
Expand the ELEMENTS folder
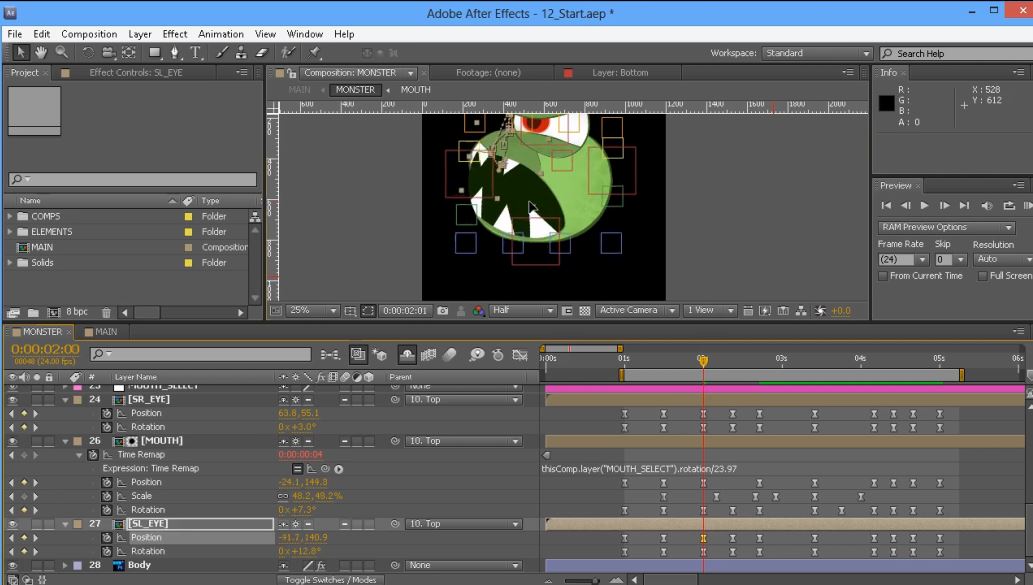pyautogui.click(x=10, y=232)
